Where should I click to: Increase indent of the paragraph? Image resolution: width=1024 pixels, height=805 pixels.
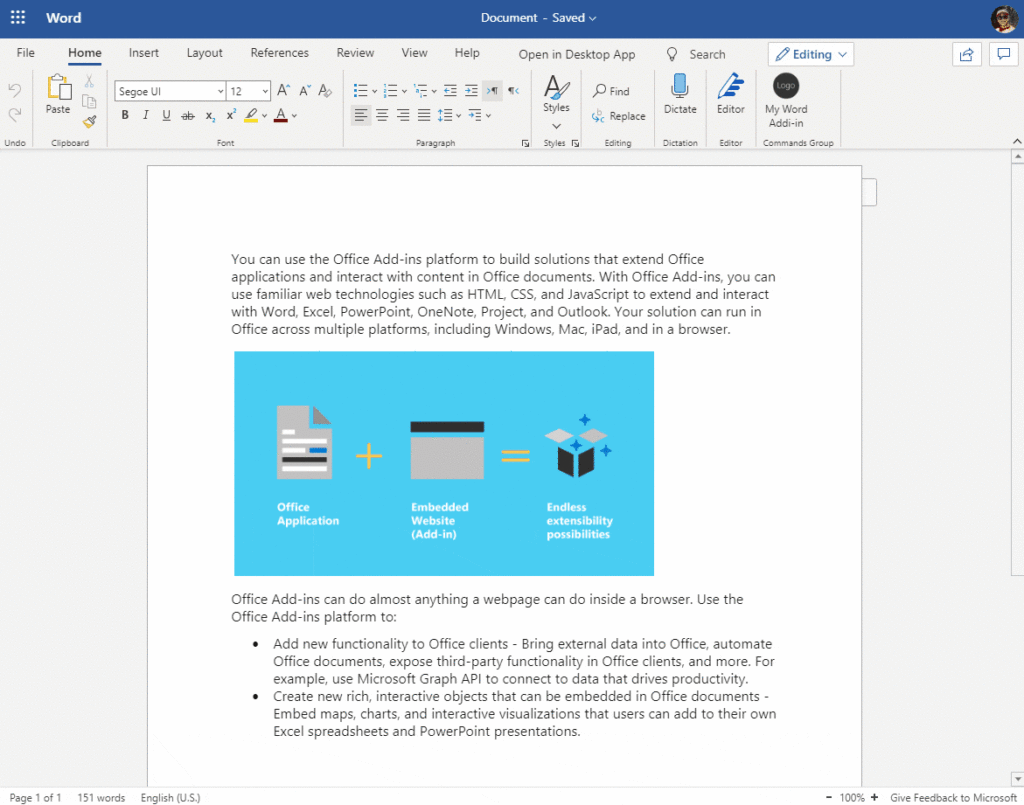point(471,91)
